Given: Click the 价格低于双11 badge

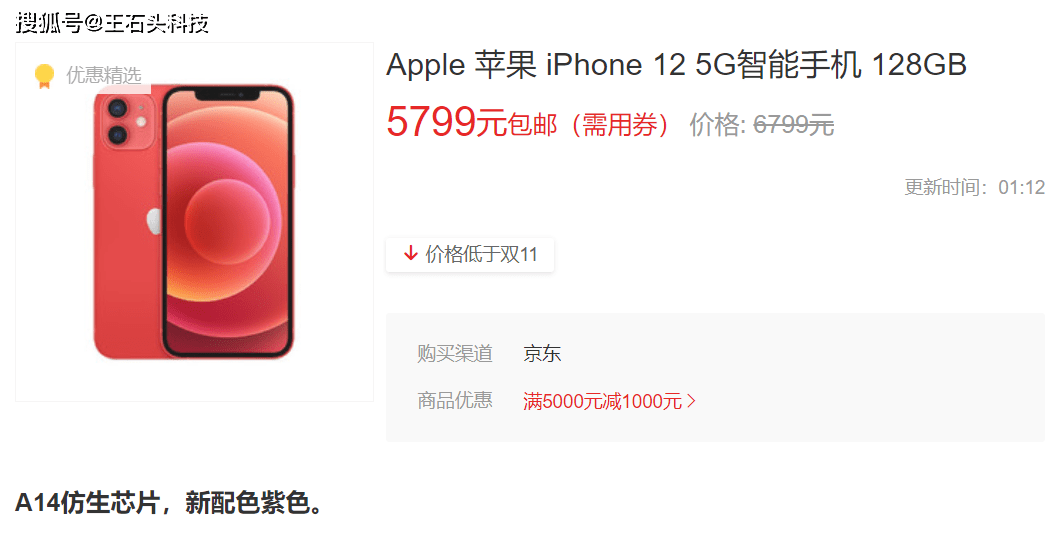Looking at the screenshot, I should pyautogui.click(x=470, y=254).
